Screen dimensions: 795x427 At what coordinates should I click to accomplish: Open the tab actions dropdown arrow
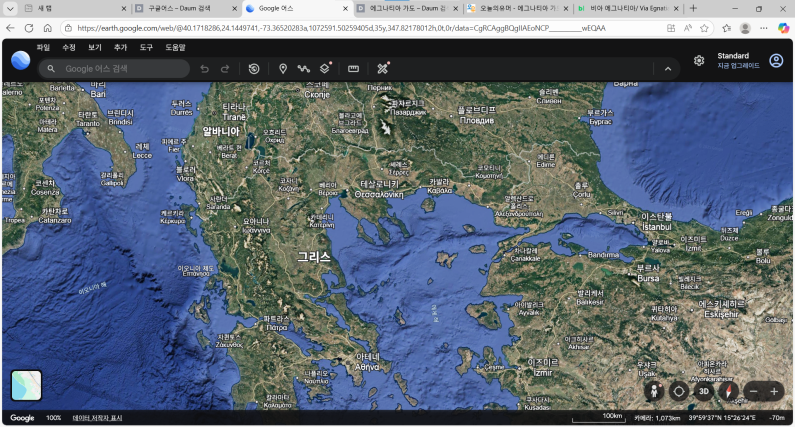click(10, 9)
